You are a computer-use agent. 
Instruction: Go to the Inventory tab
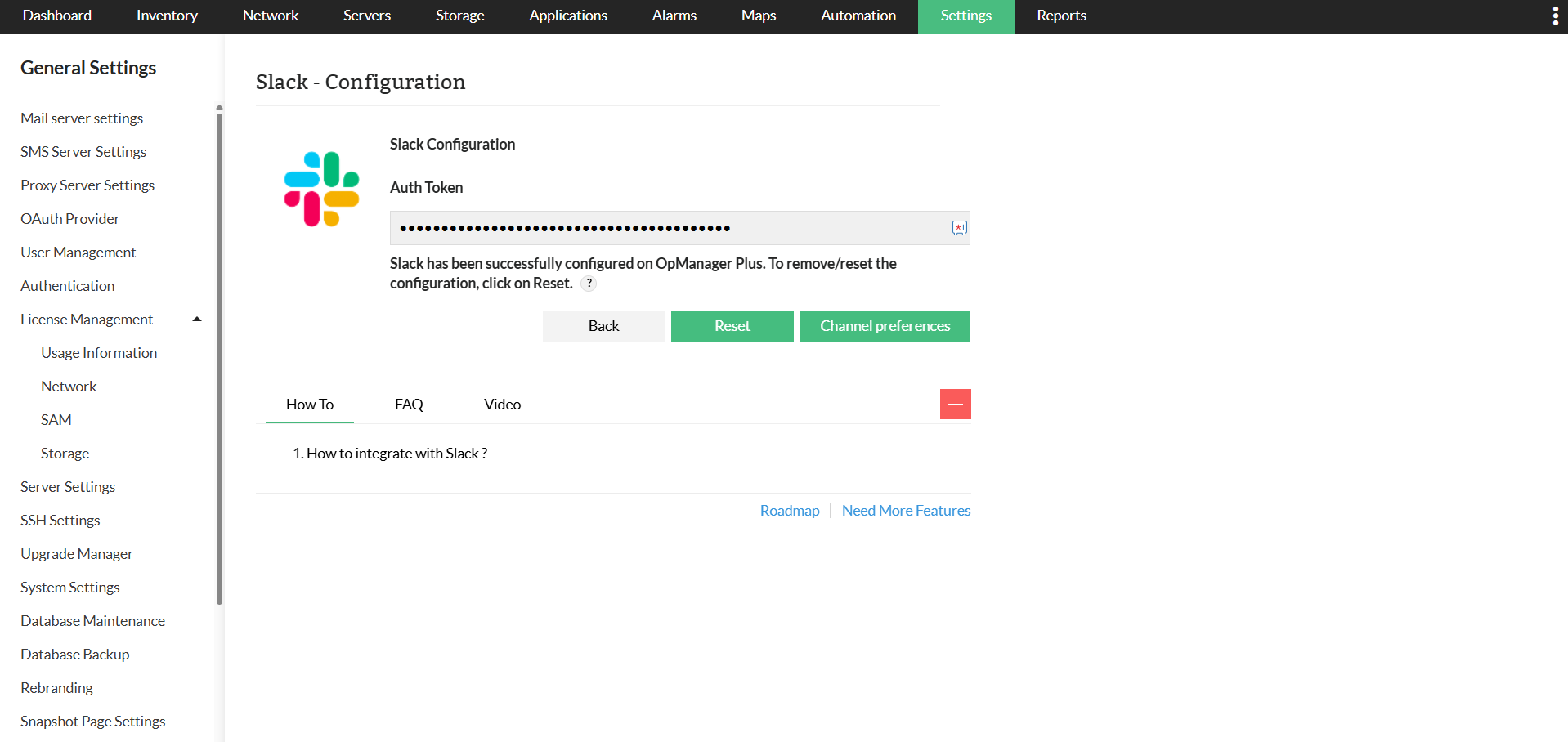tap(167, 16)
